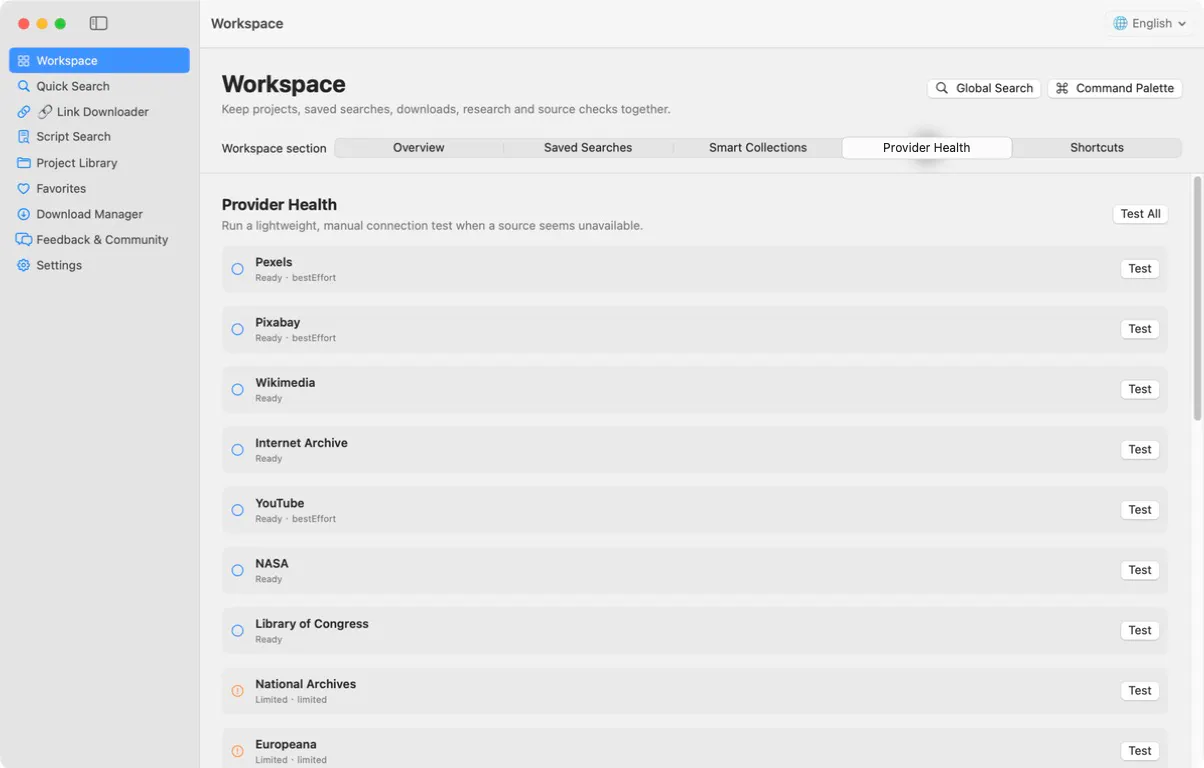Viewport: 1204px width, 768px height.
Task: Click the Project Library folder icon
Action: [x=24, y=163]
